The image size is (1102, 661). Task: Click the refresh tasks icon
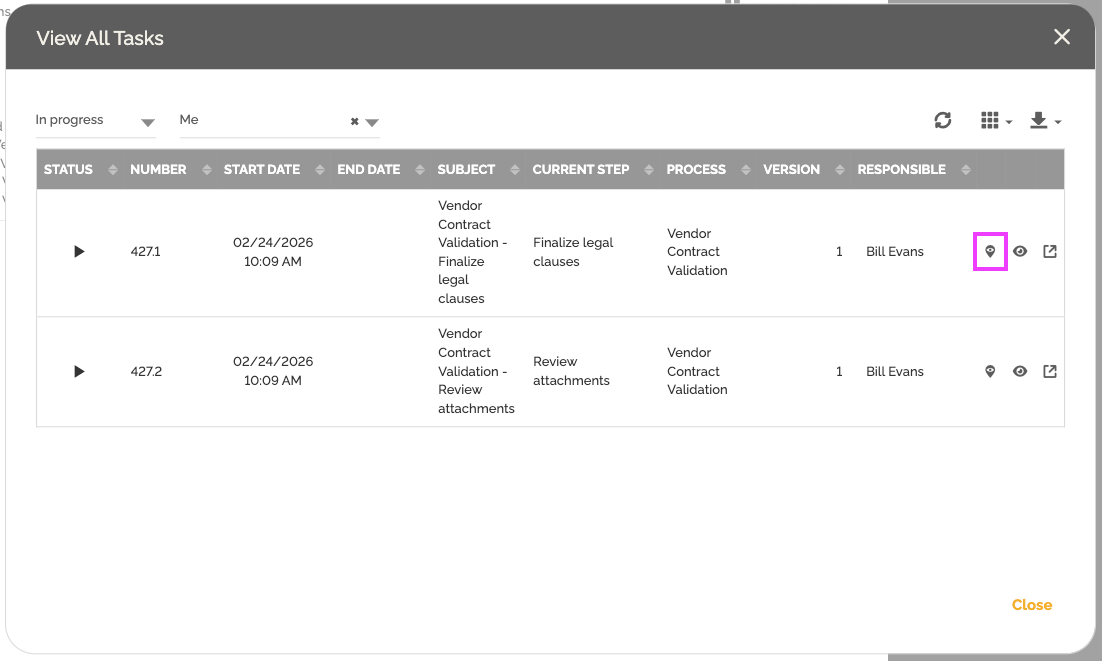942,120
